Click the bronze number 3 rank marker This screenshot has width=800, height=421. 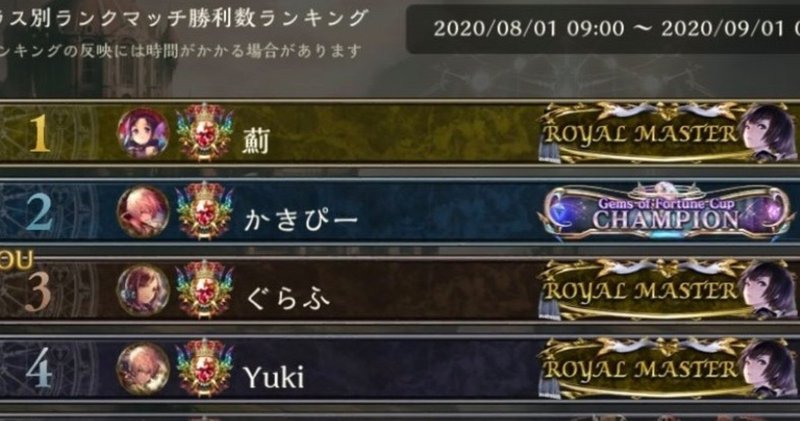tap(38, 291)
